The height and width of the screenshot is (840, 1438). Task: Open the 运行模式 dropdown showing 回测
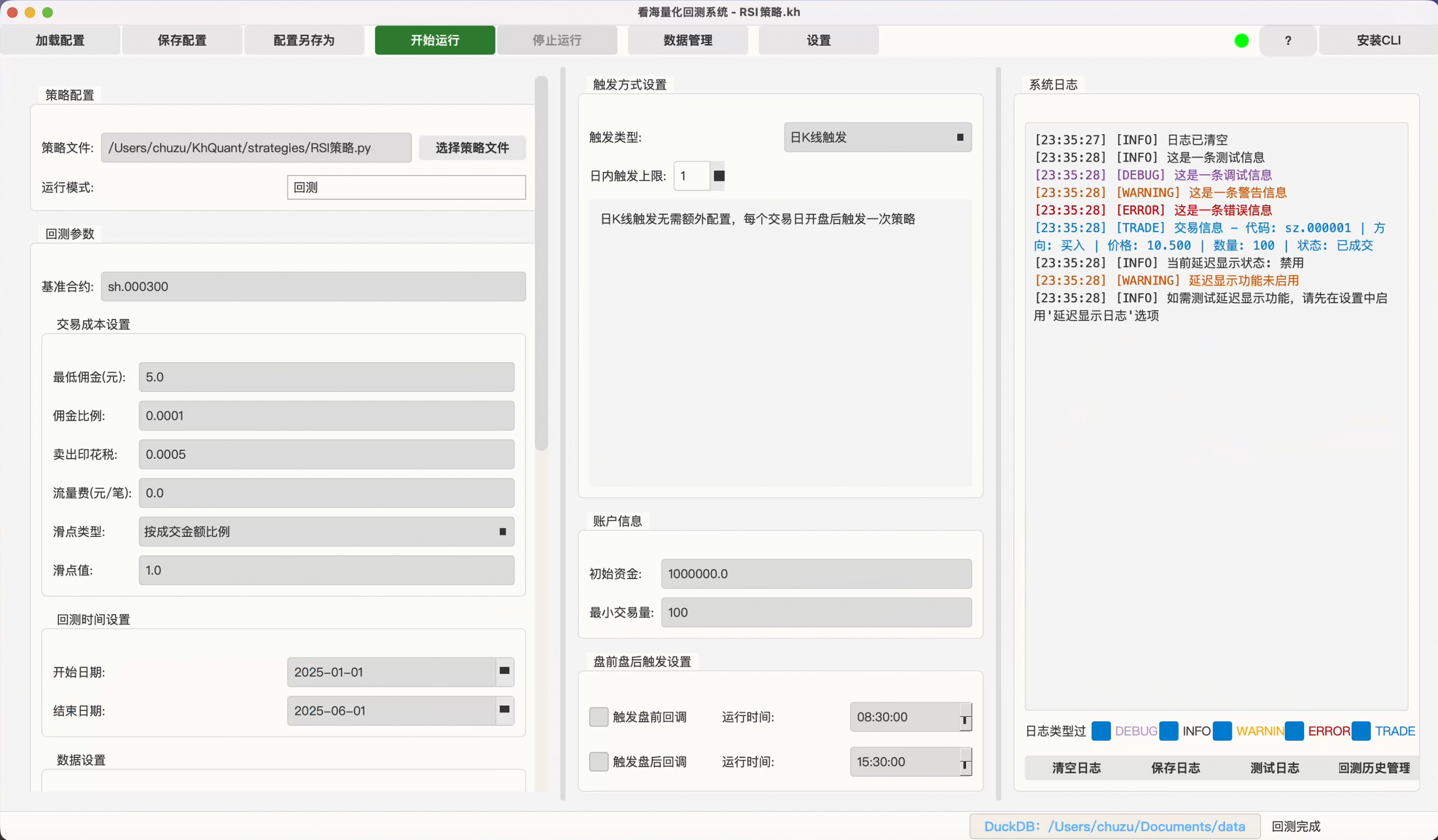[x=406, y=187]
